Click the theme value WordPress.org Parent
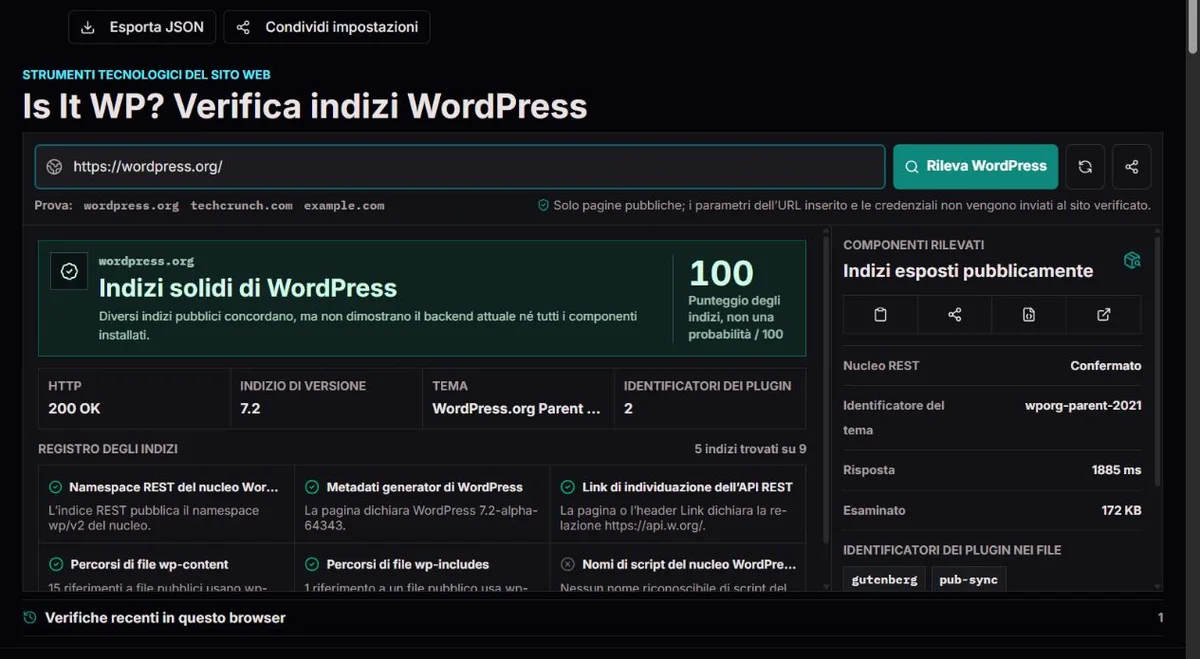1200x659 pixels. 516,408
